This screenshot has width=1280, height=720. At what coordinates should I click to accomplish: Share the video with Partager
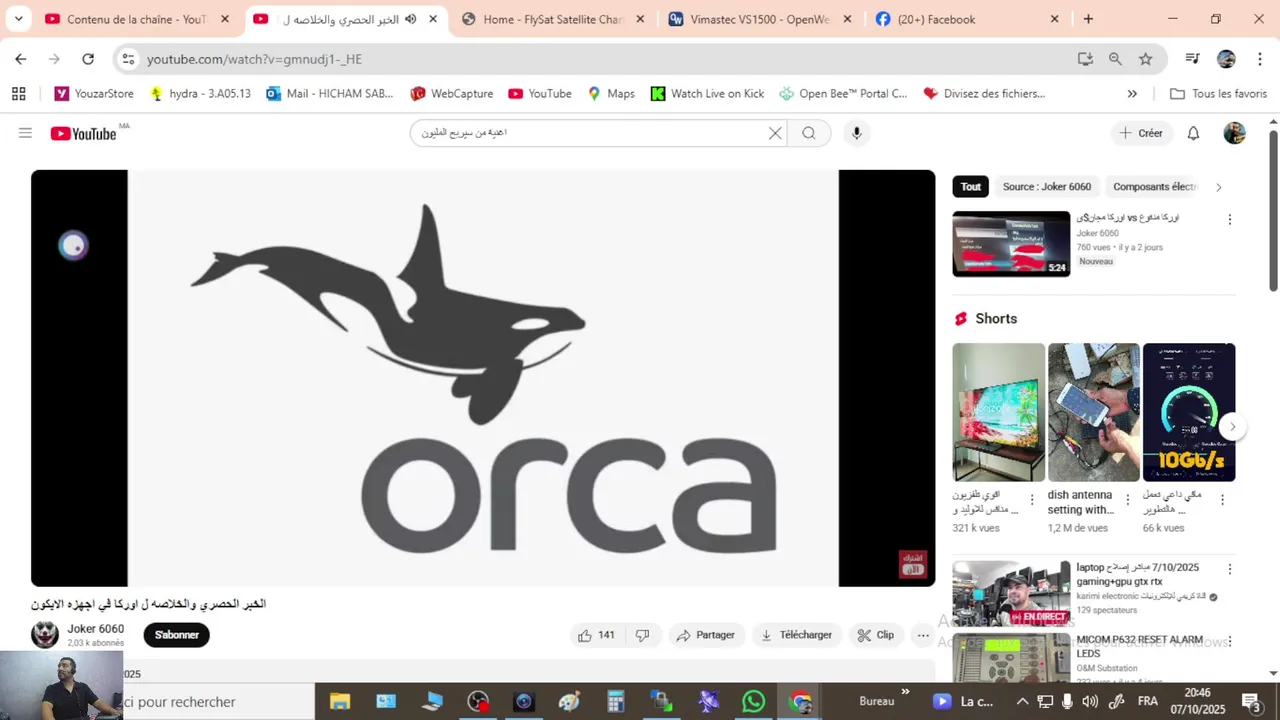706,635
